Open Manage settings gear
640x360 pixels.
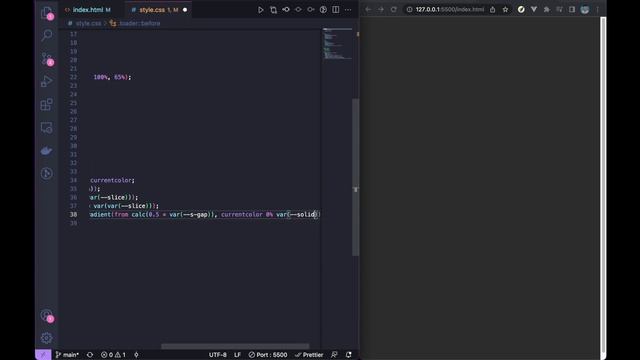pos(47,338)
